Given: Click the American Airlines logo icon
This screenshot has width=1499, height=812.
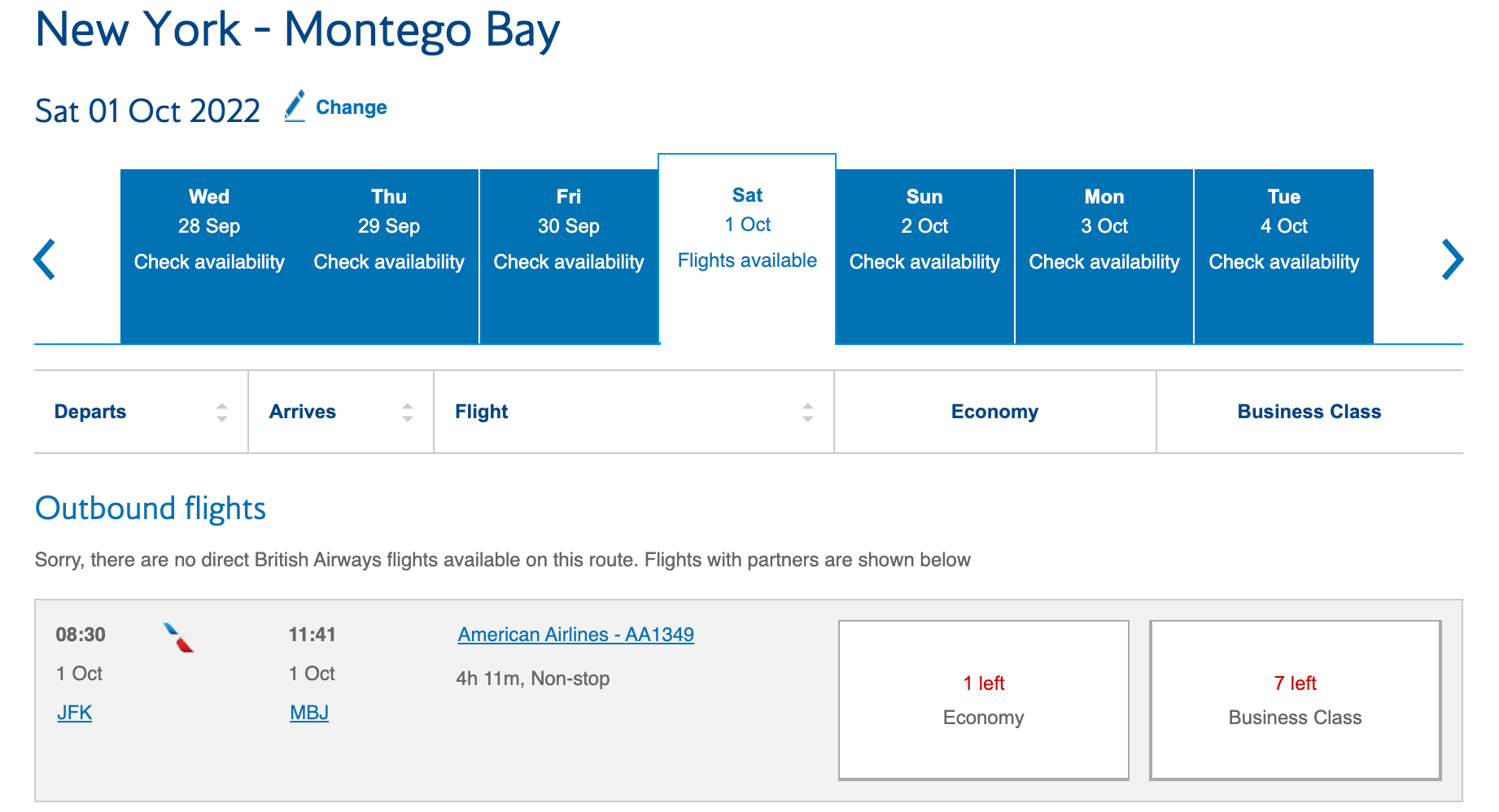Looking at the screenshot, I should (178, 638).
